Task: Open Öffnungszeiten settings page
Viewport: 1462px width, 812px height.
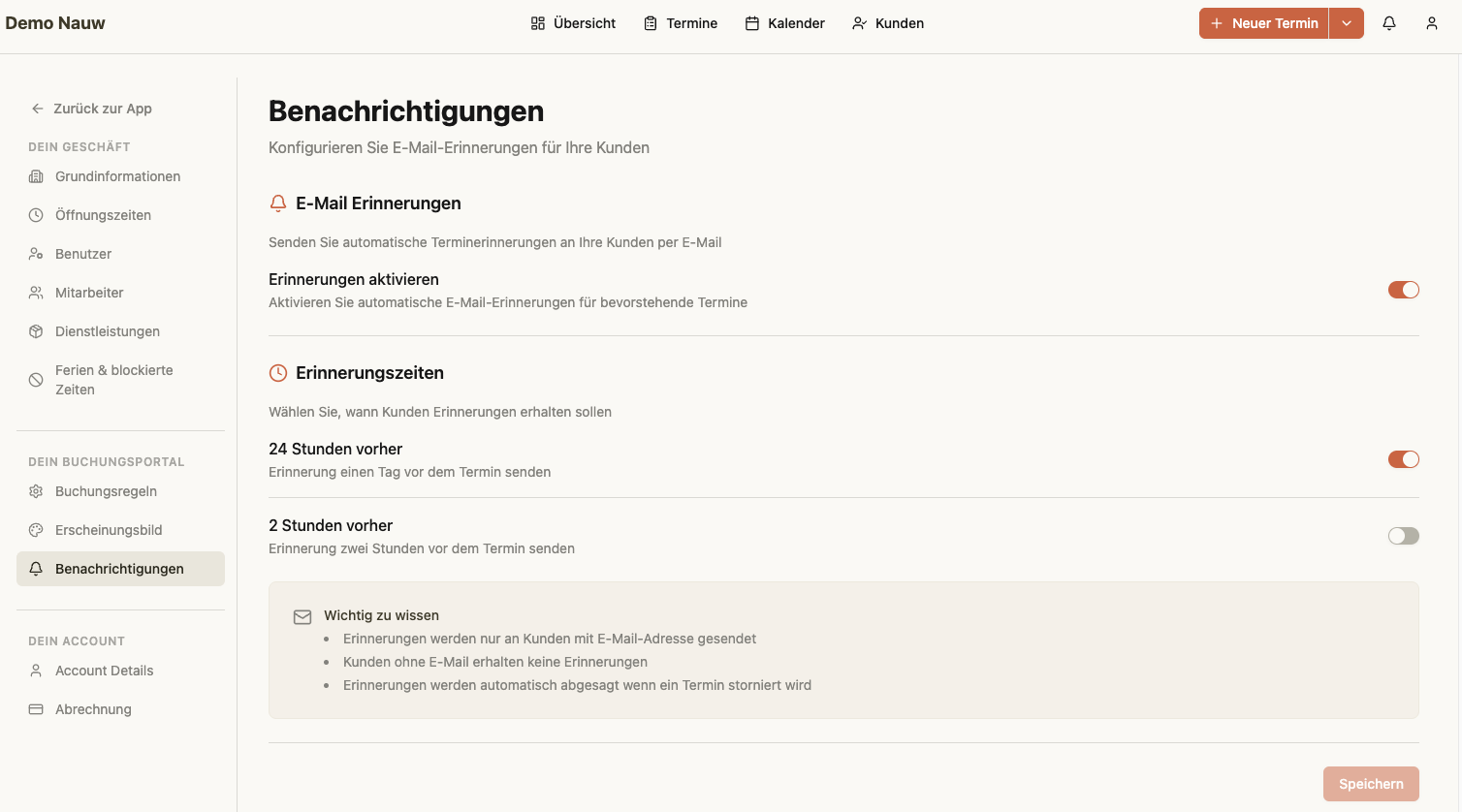Action: pos(120,215)
